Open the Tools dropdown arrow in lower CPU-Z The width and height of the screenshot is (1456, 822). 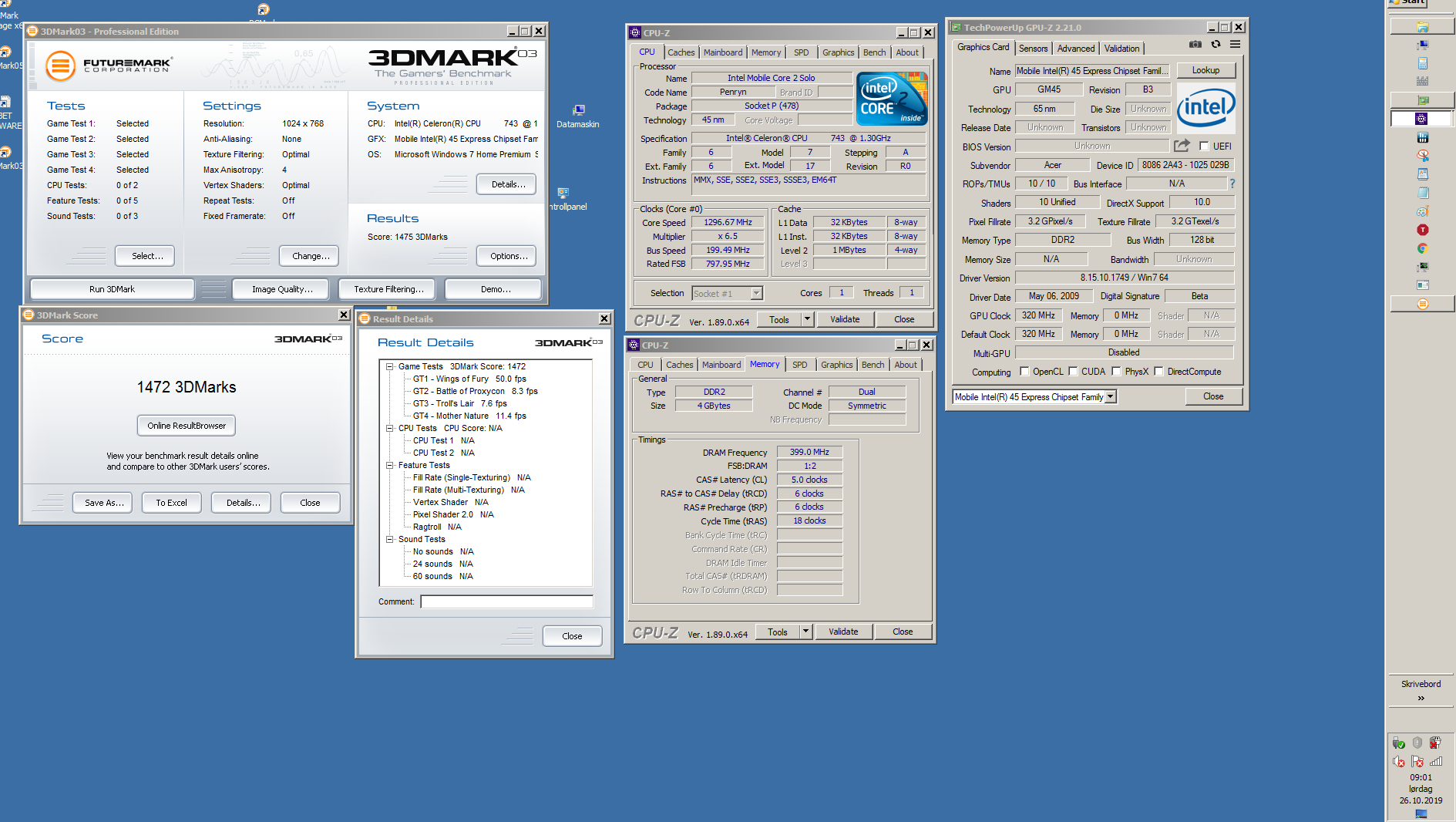tap(805, 632)
